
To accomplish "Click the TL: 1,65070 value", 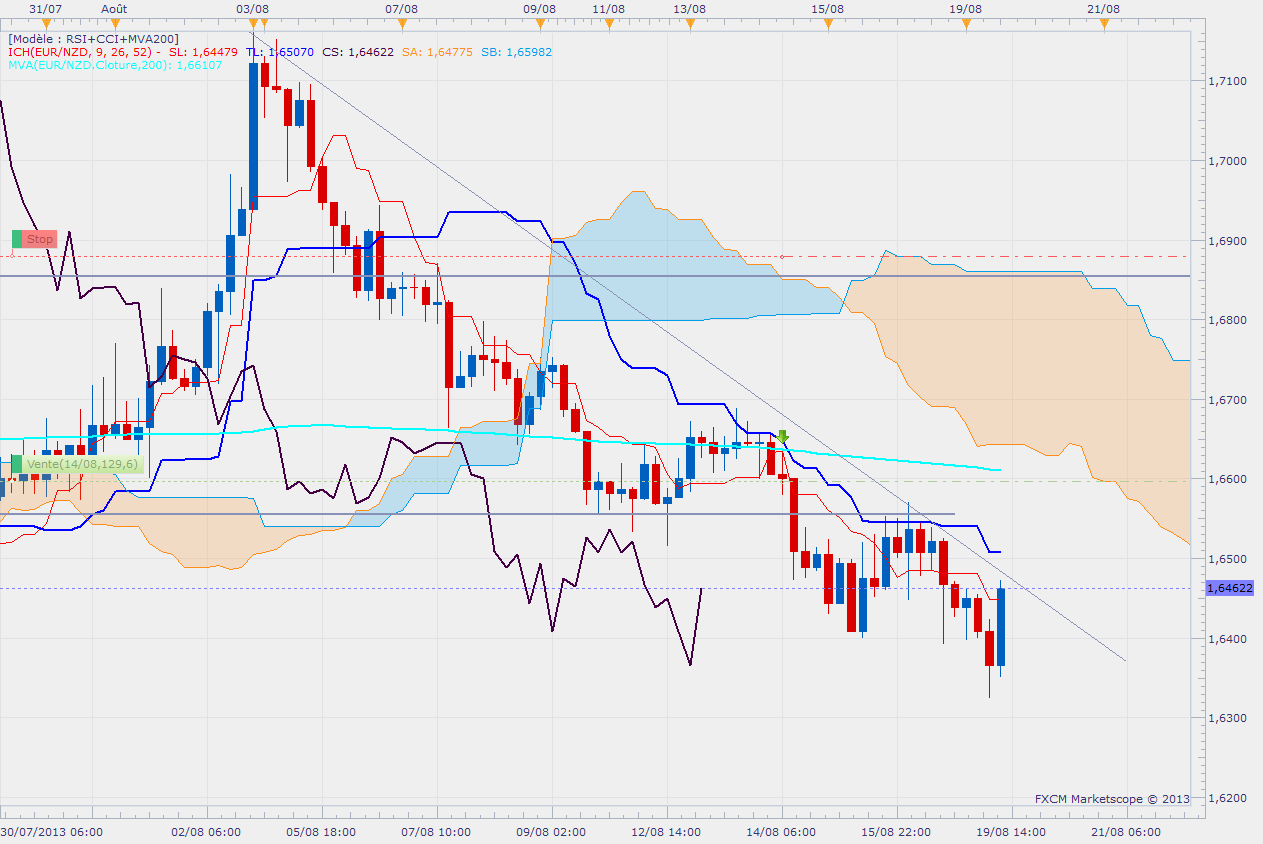I will (x=281, y=52).
